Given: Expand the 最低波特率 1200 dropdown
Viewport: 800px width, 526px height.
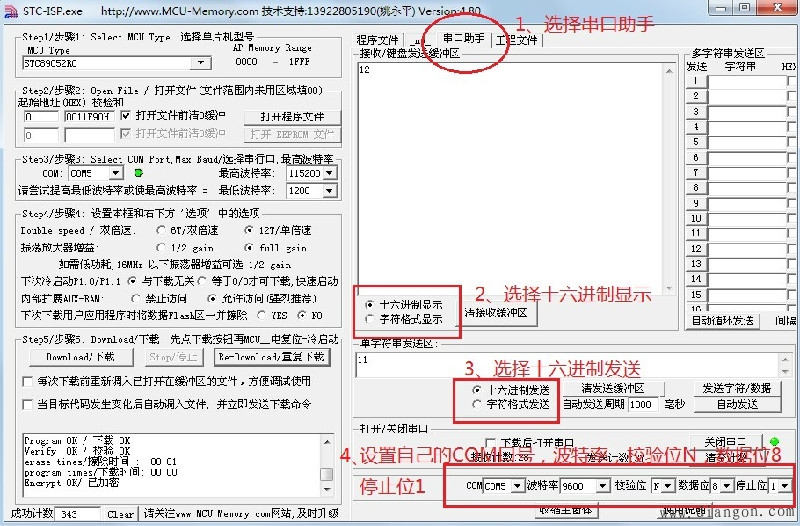Looking at the screenshot, I should (x=330, y=191).
